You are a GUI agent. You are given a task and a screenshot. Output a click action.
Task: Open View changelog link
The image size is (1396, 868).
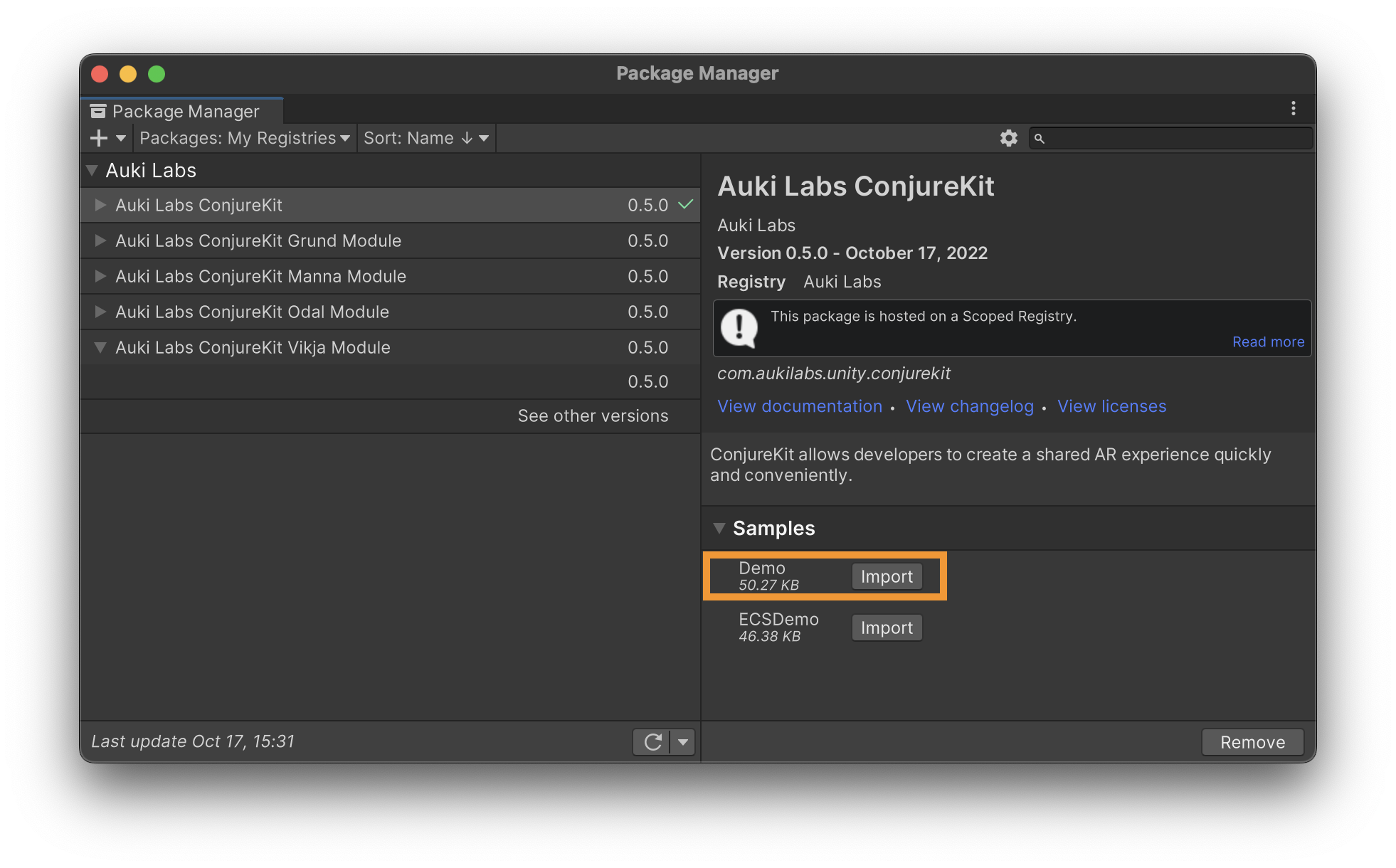[969, 406]
